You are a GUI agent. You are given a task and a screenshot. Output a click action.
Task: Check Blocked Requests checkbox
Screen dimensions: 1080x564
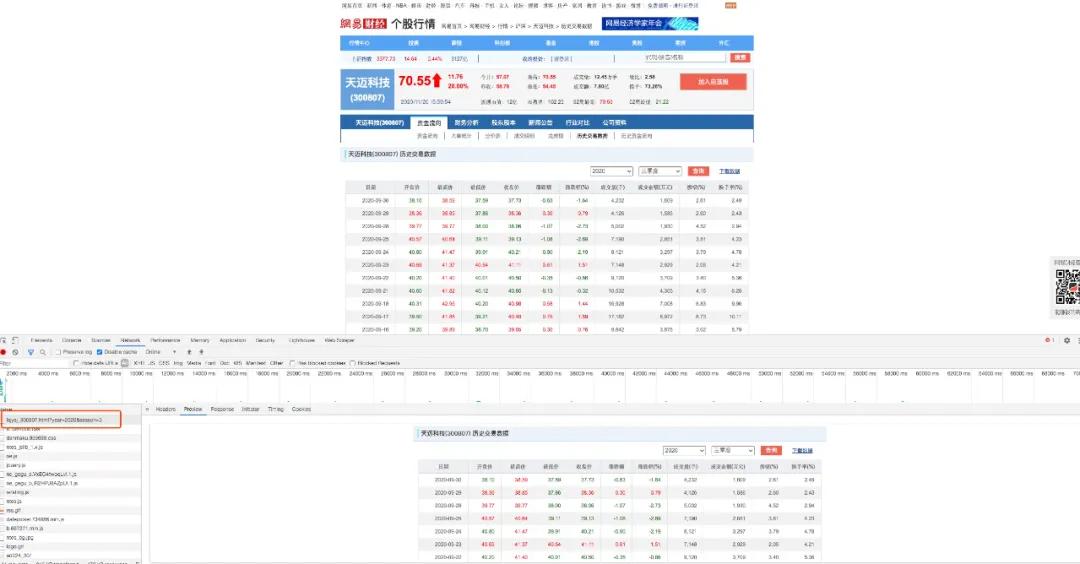tap(352, 363)
